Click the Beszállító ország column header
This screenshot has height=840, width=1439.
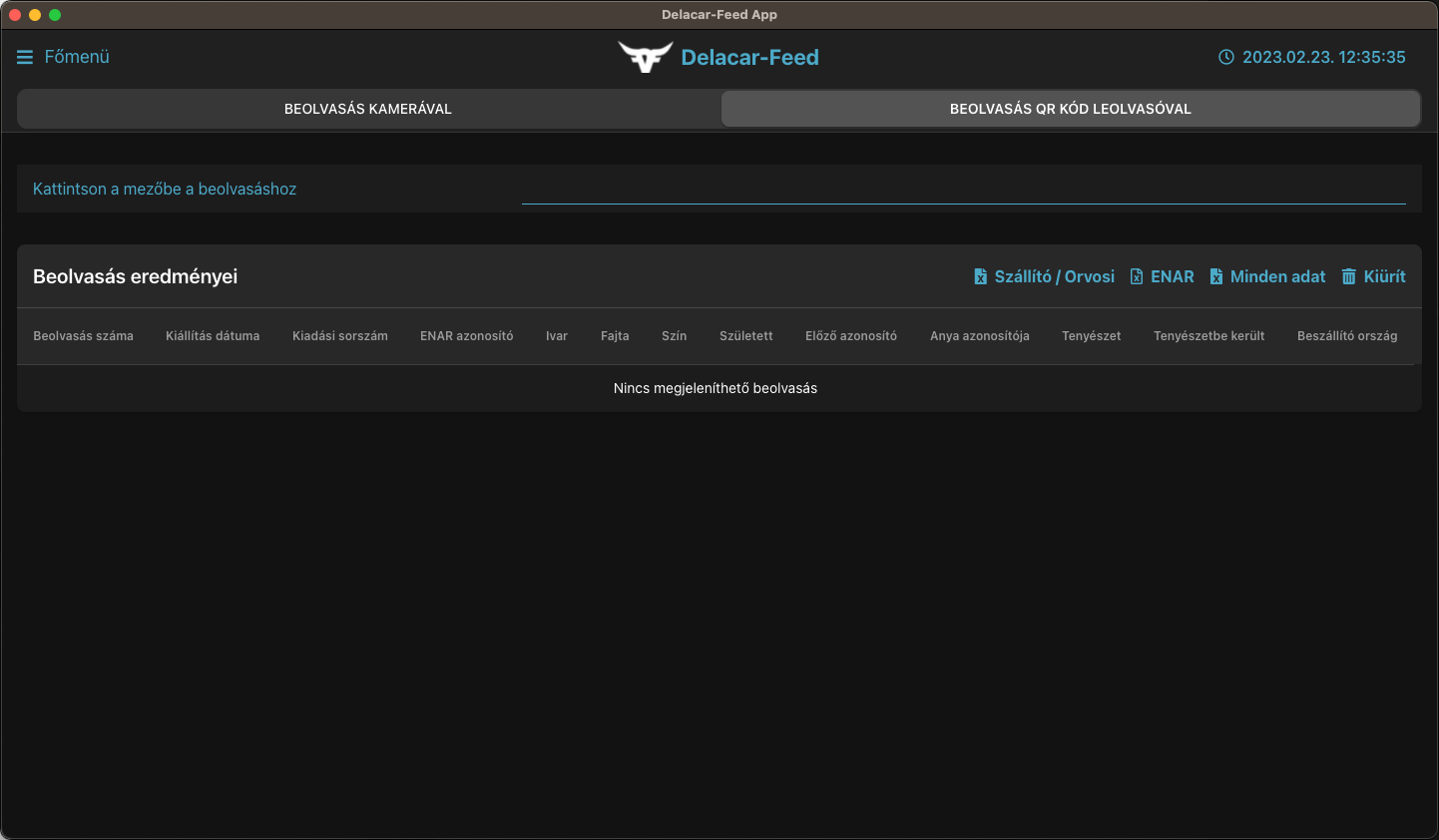1347,336
